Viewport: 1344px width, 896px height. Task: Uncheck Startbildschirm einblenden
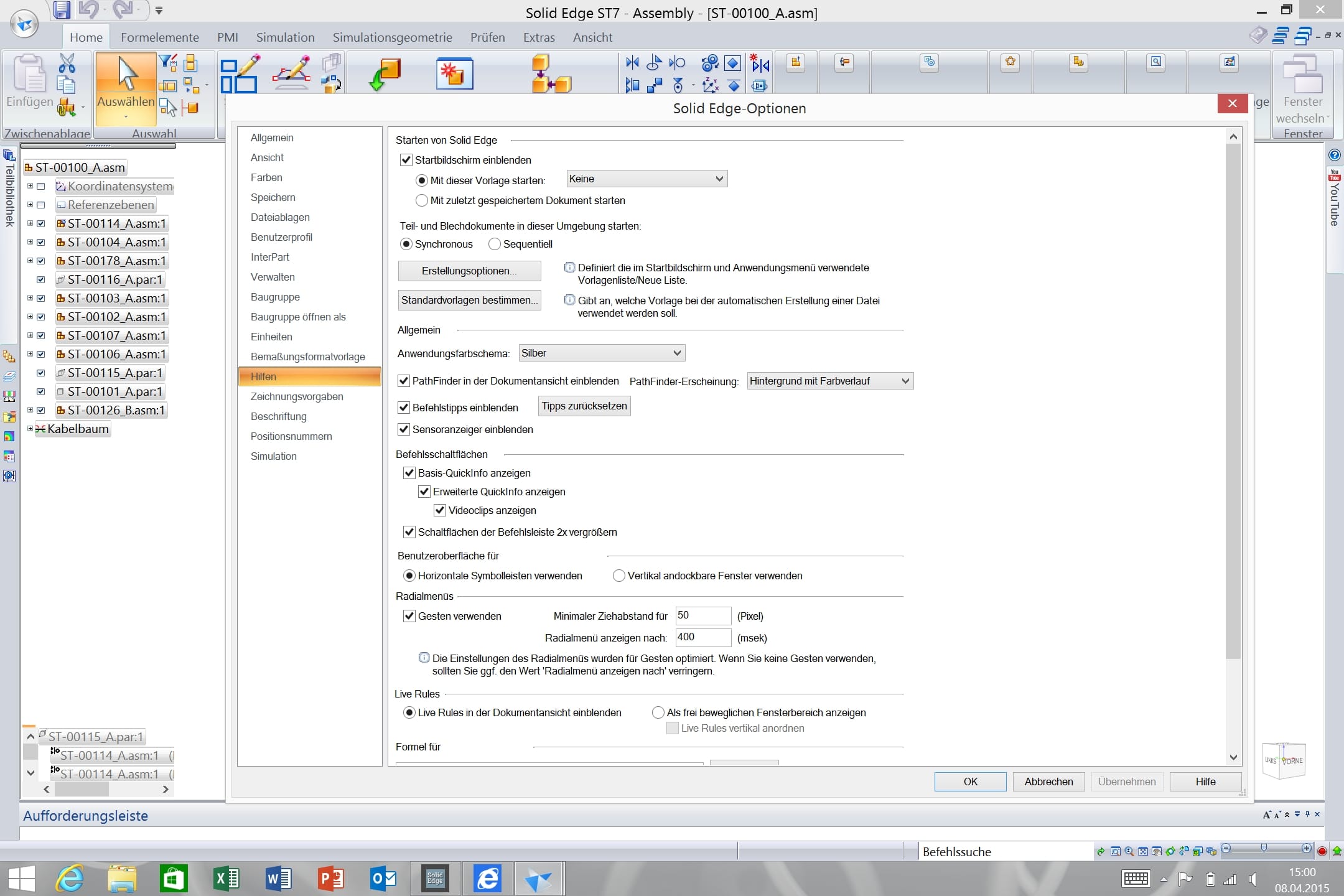coord(406,160)
